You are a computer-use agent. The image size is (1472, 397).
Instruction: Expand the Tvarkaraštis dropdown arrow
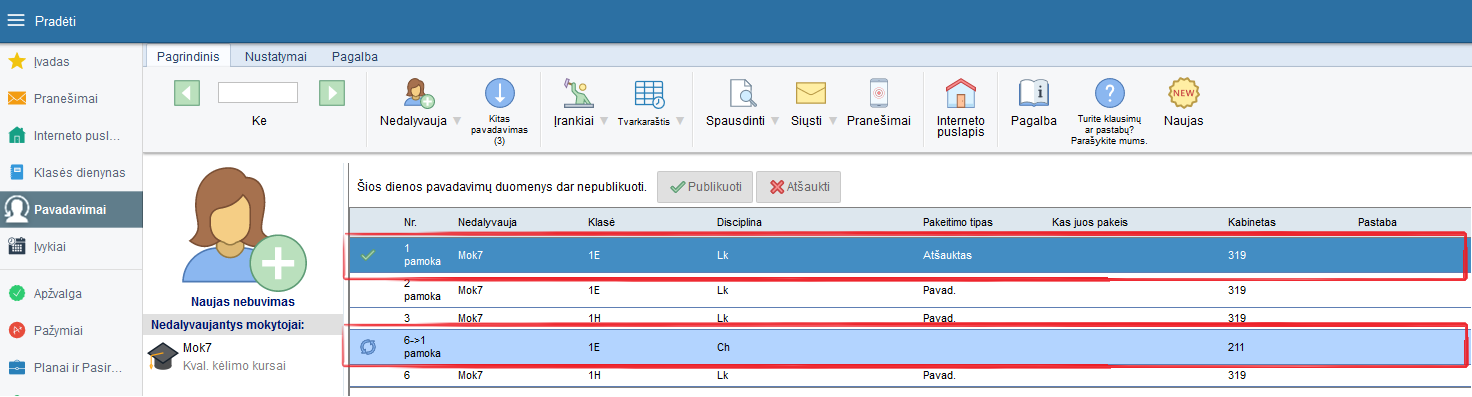pos(679,121)
